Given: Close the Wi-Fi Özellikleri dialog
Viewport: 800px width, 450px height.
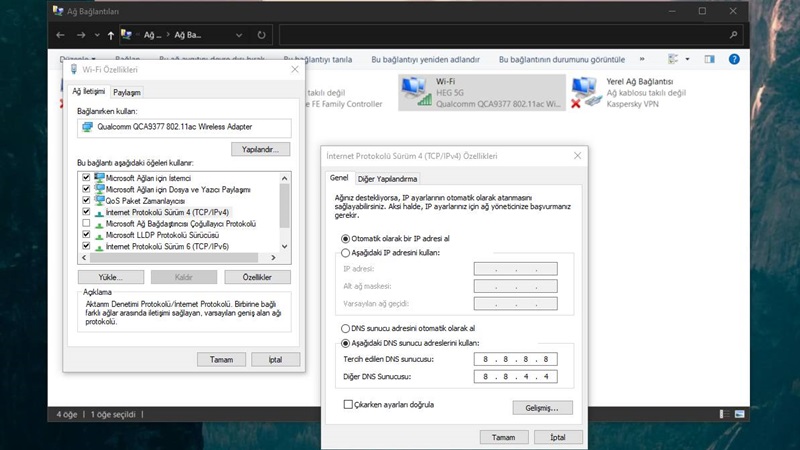Looking at the screenshot, I should pyautogui.click(x=294, y=69).
